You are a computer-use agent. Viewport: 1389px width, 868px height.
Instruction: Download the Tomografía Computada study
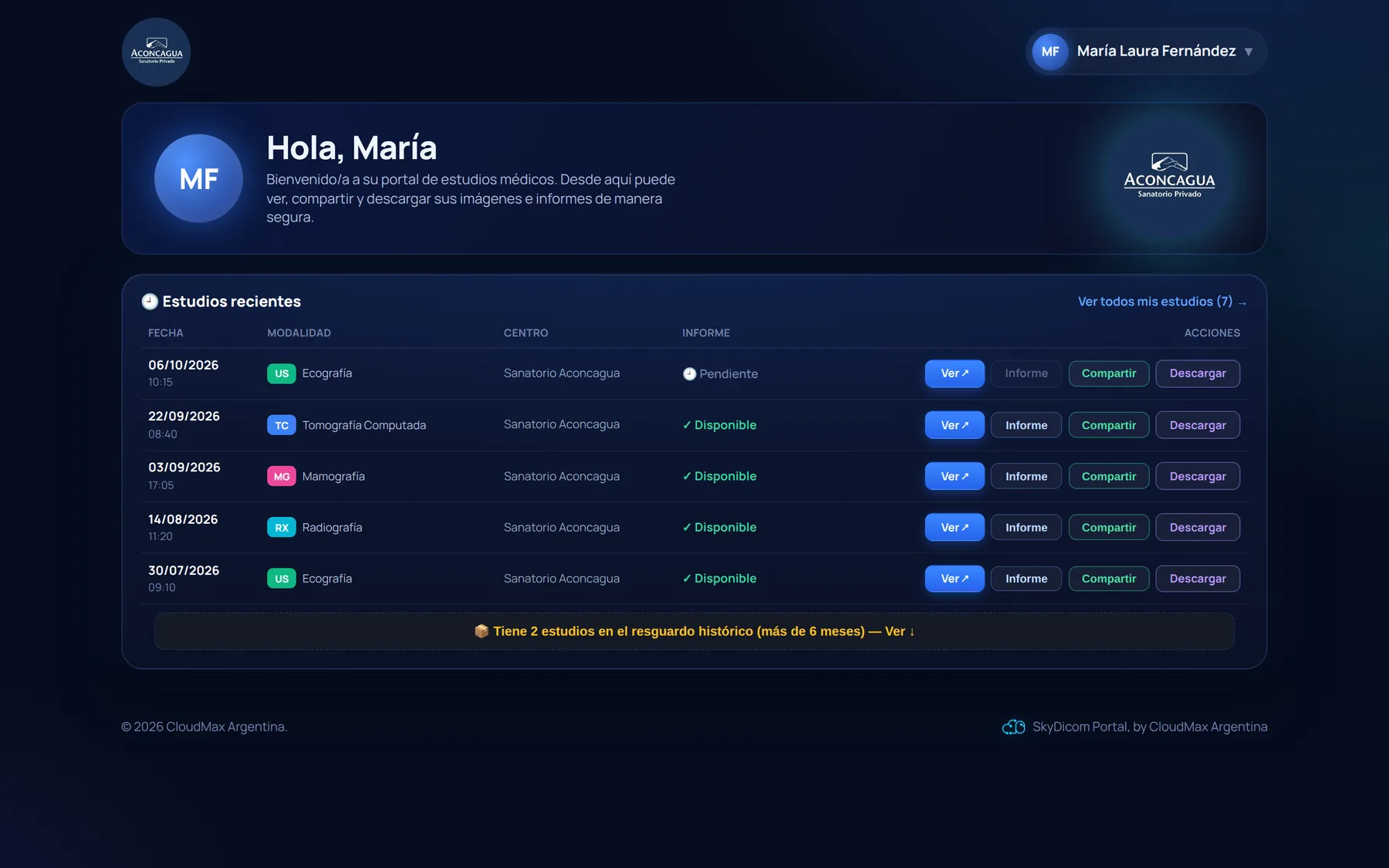point(1198,425)
